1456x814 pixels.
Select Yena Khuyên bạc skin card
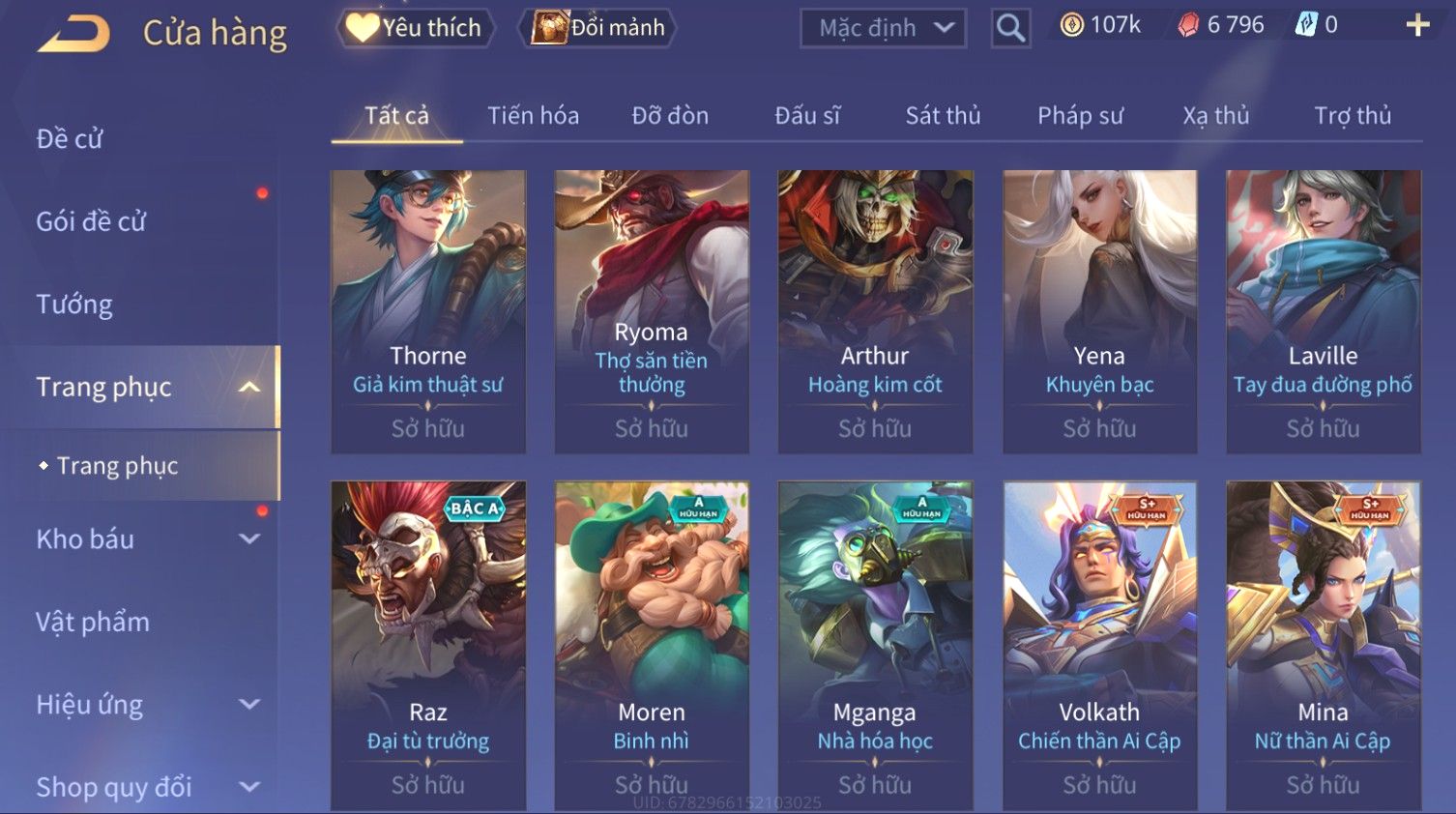point(1099,311)
